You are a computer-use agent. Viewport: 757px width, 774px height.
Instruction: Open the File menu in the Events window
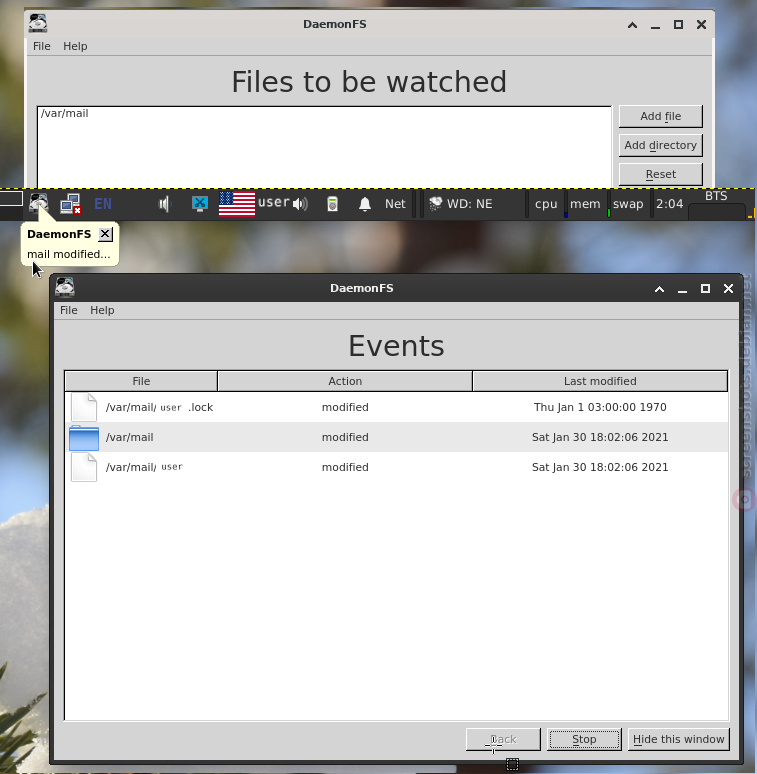click(69, 310)
